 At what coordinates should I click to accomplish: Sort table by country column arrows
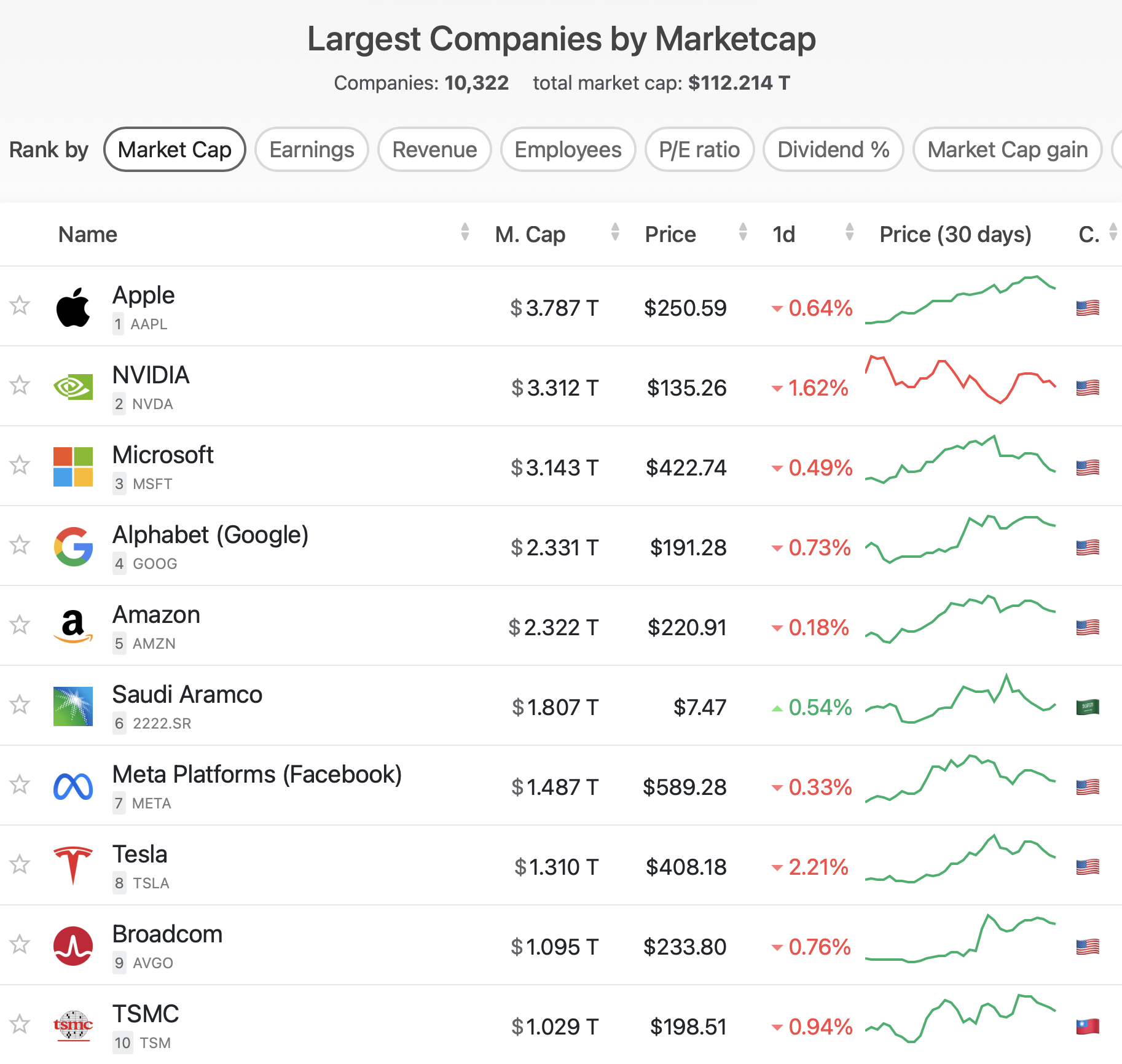(1113, 232)
